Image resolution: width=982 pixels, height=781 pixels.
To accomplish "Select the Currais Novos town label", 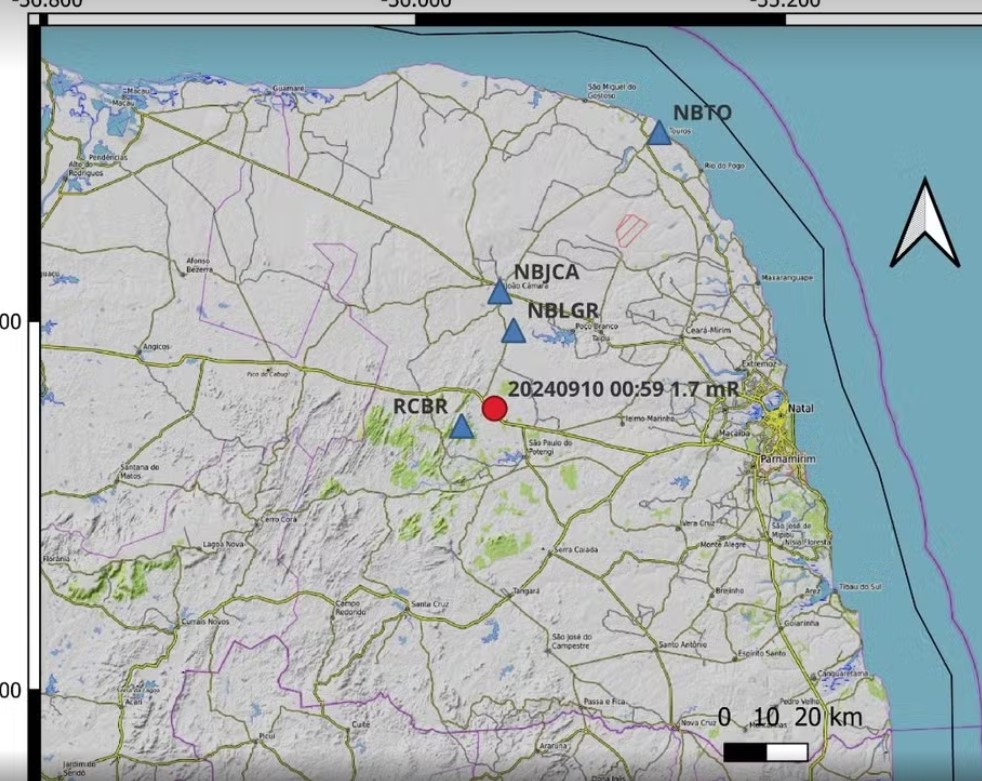I will (x=207, y=621).
